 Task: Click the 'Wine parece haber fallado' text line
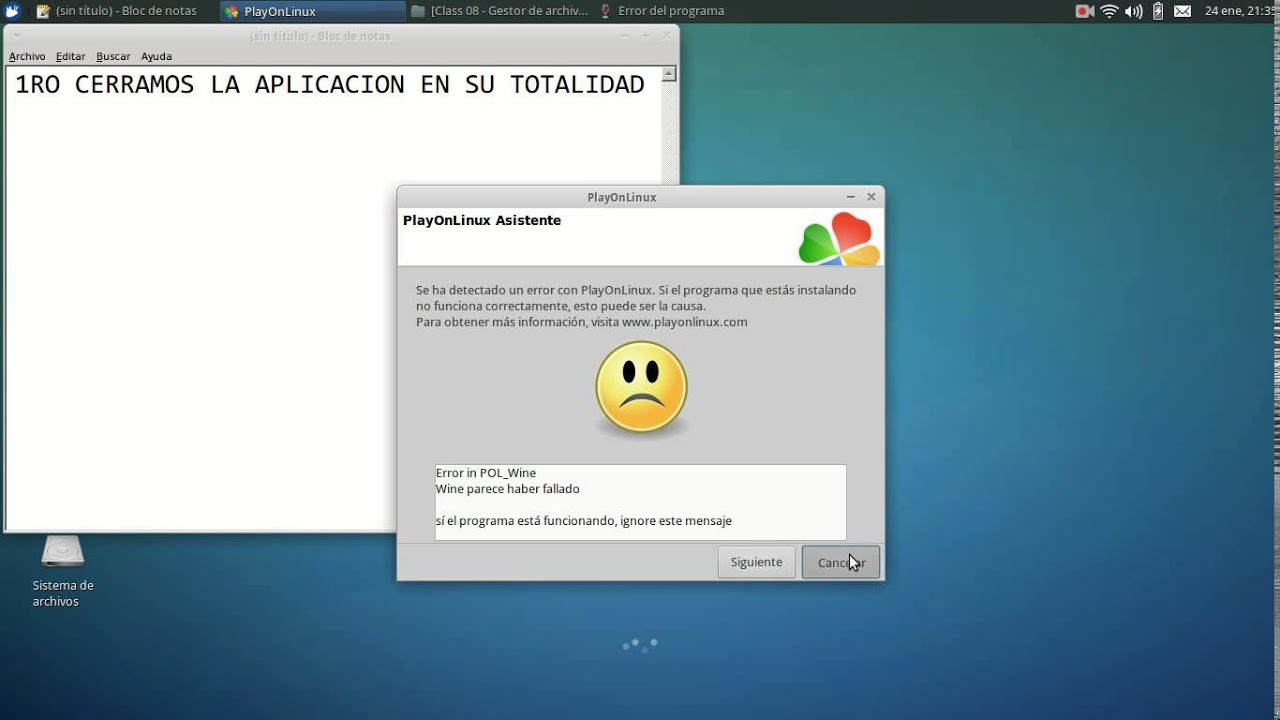(507, 489)
